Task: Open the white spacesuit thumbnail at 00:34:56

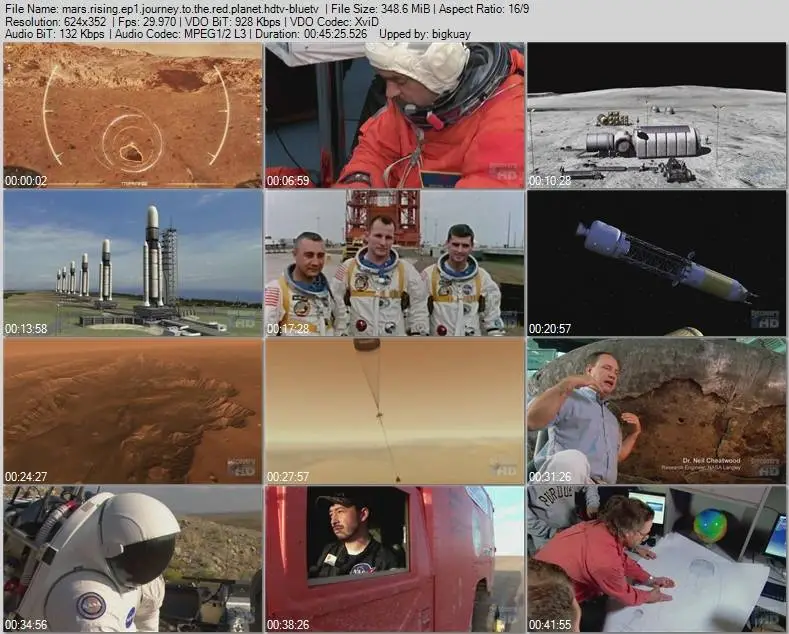Action: click(133, 559)
